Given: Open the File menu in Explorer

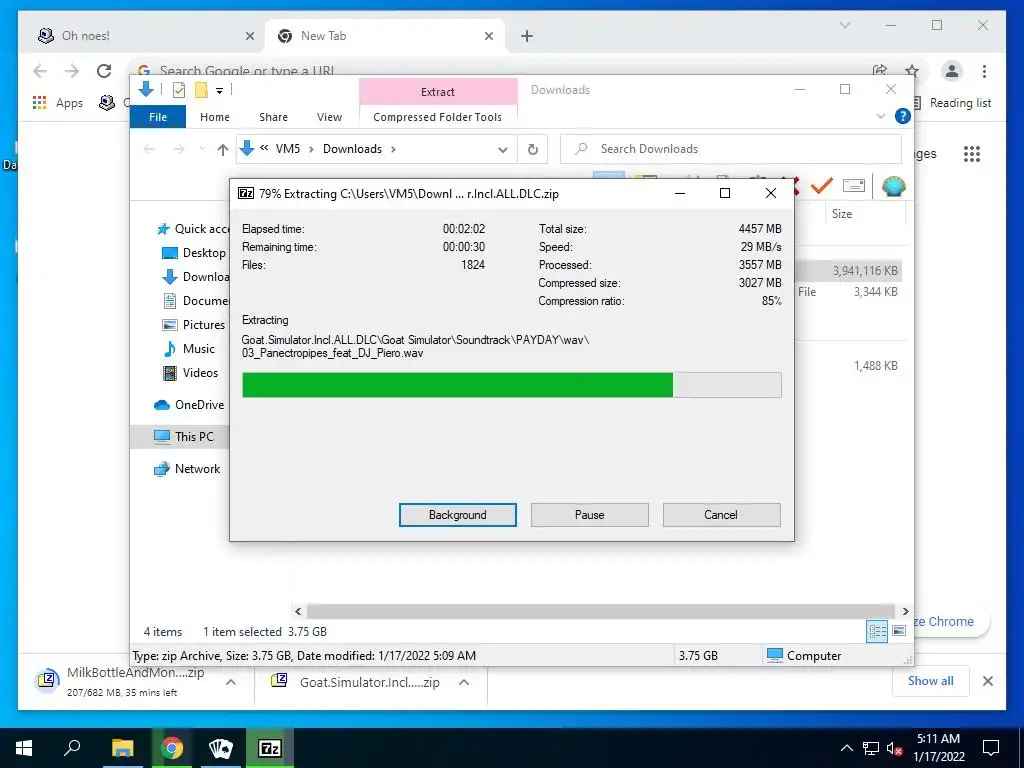Looking at the screenshot, I should 157,117.
